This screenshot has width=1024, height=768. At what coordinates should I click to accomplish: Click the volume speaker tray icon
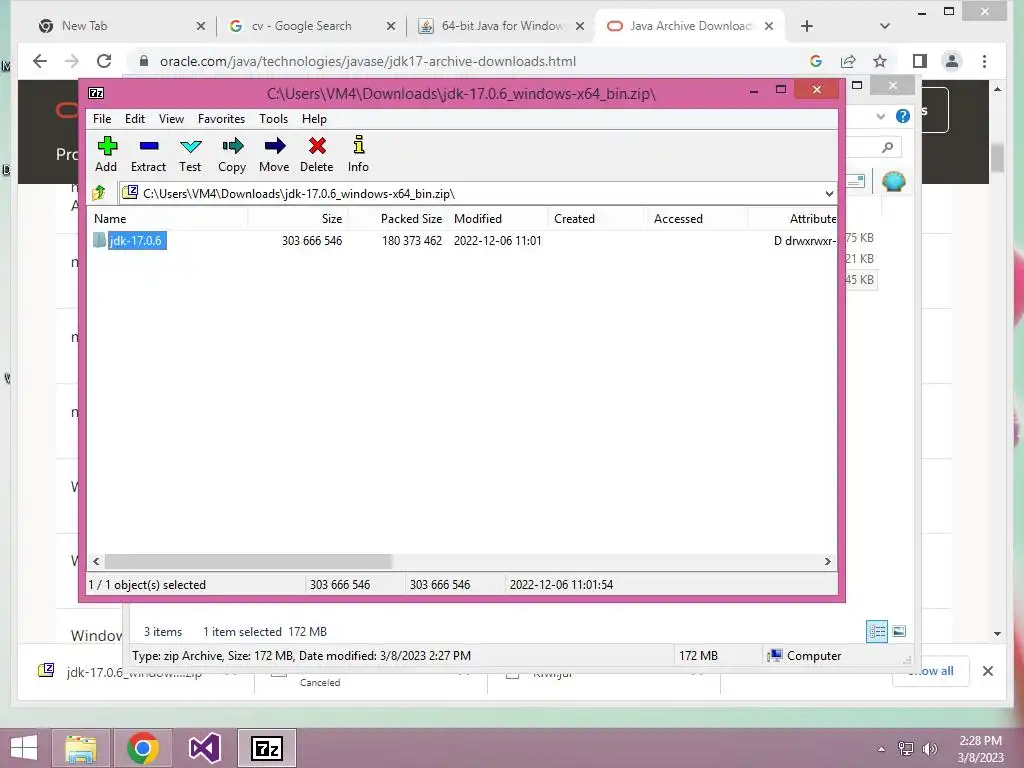[929, 749]
